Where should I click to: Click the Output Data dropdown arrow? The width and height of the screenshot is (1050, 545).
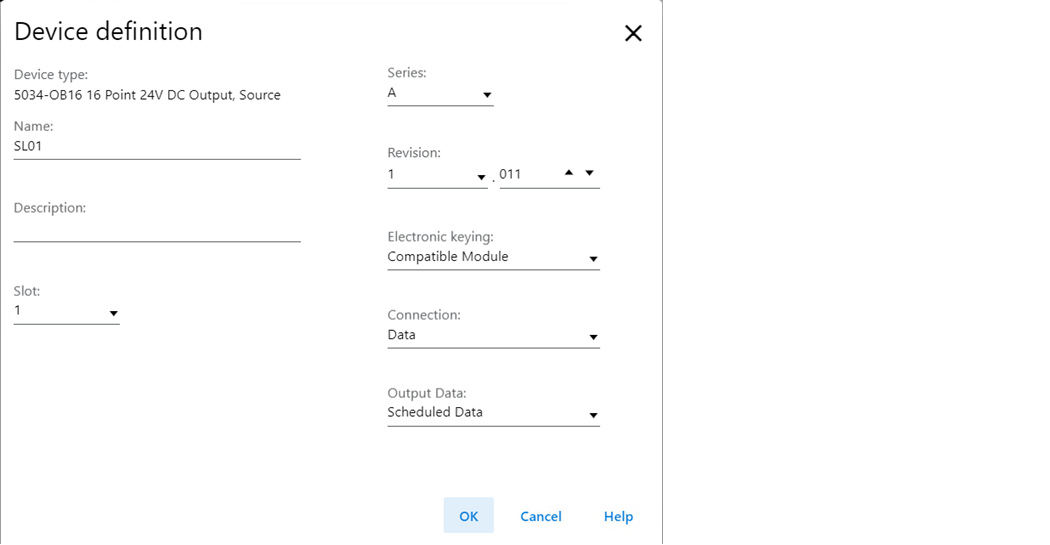pyautogui.click(x=593, y=416)
